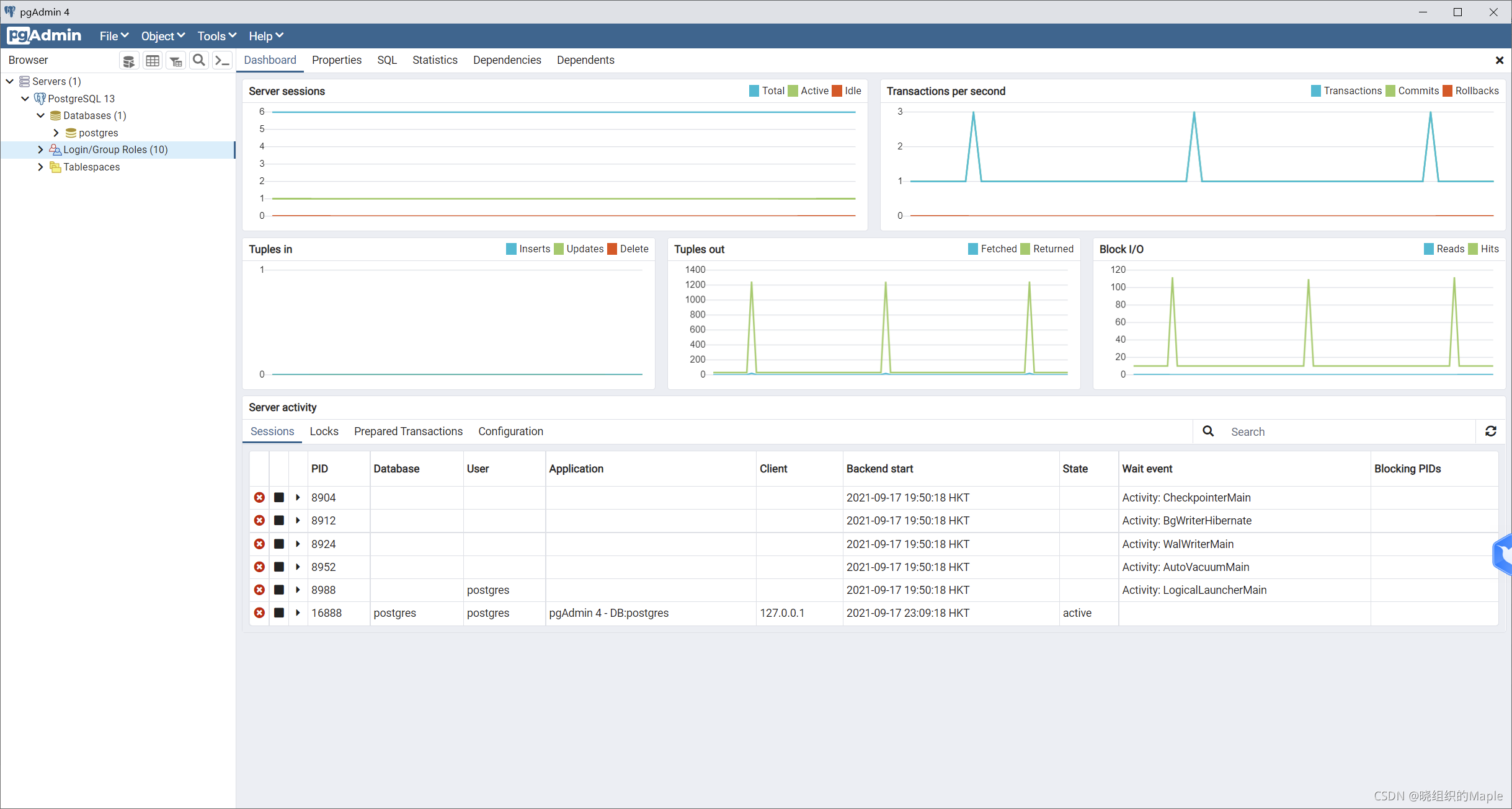Viewport: 1512px width, 809px height.
Task: Select the Configuration tab
Action: 510,431
